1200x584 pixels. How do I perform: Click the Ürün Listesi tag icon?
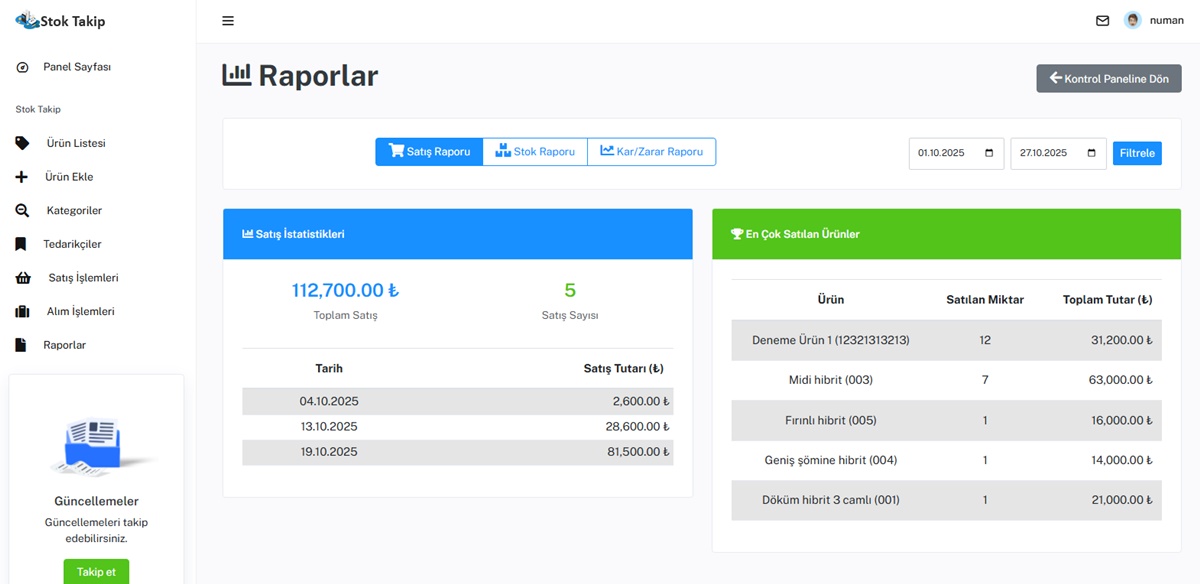point(22,143)
